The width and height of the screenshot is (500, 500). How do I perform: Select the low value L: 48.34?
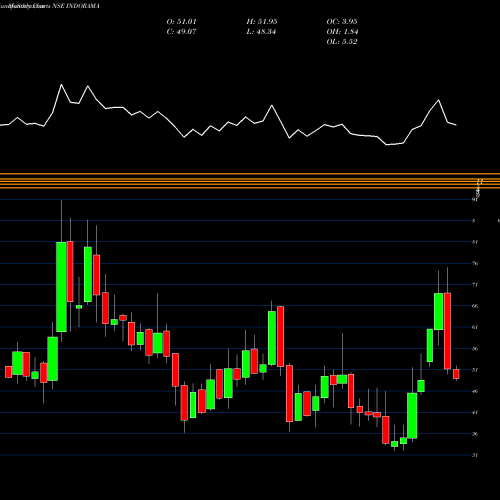[261, 32]
